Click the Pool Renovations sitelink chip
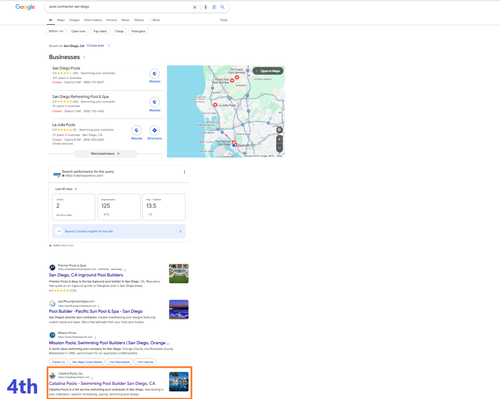The image size is (500, 399). (119, 362)
